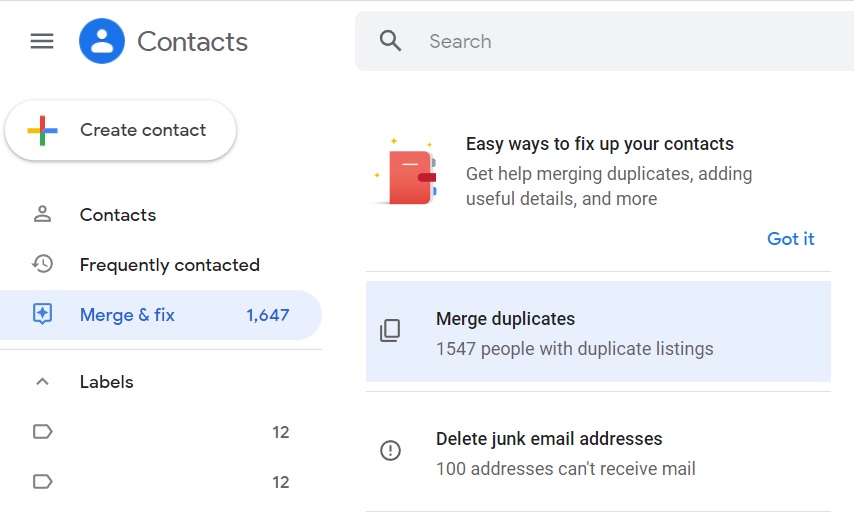Select Merge & fix sidebar item
The image size is (854, 516).
point(127,315)
